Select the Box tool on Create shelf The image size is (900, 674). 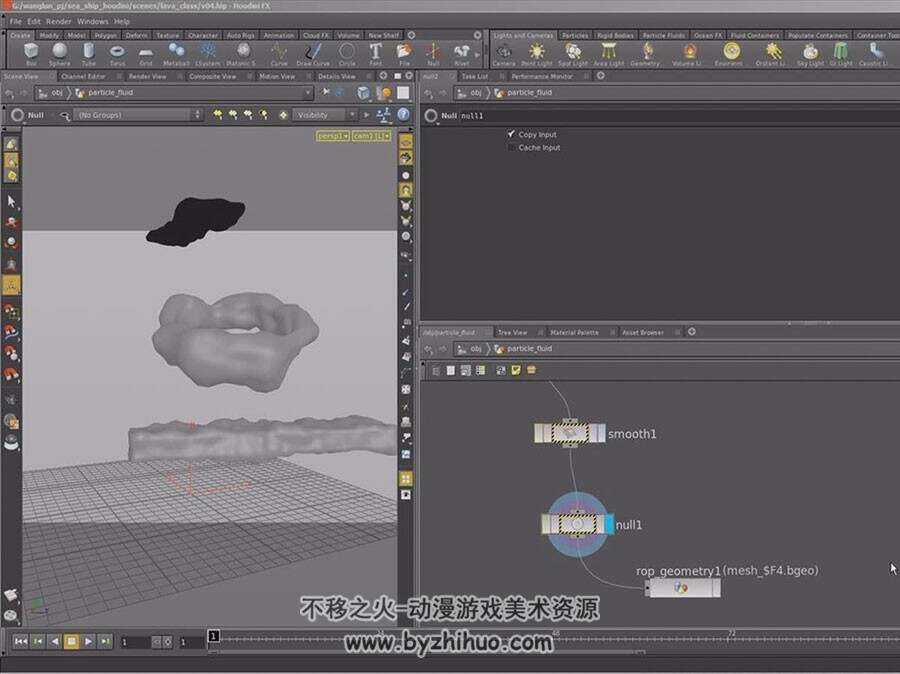[31, 55]
